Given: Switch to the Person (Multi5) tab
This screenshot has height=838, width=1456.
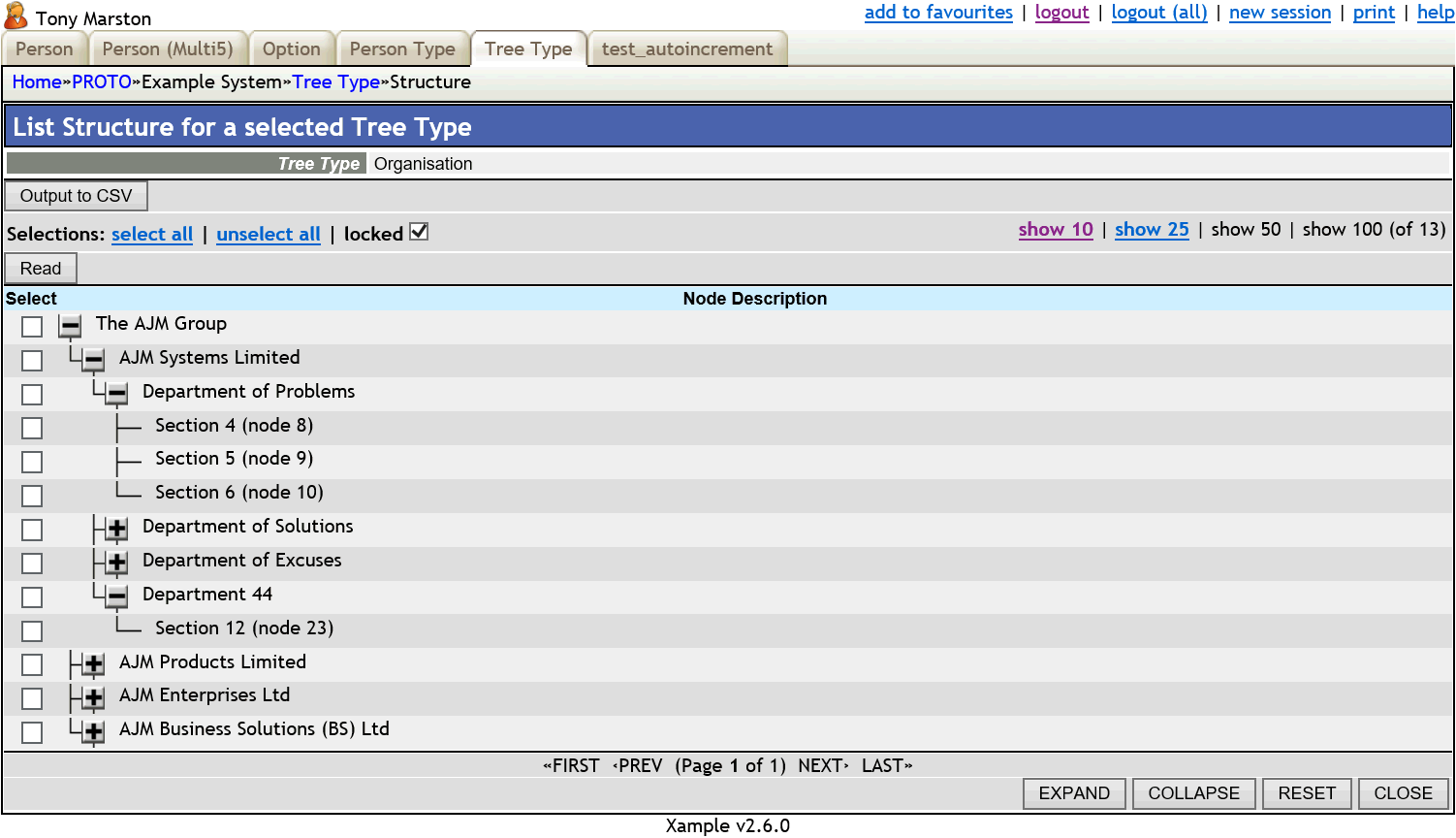Looking at the screenshot, I should [x=169, y=48].
